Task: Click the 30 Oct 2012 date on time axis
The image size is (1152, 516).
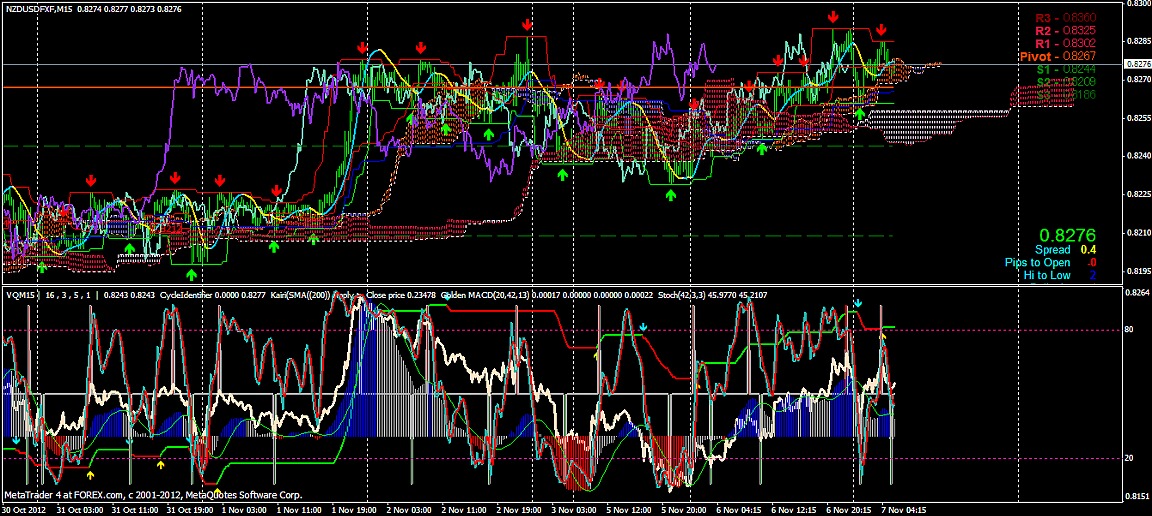Action: [25, 508]
